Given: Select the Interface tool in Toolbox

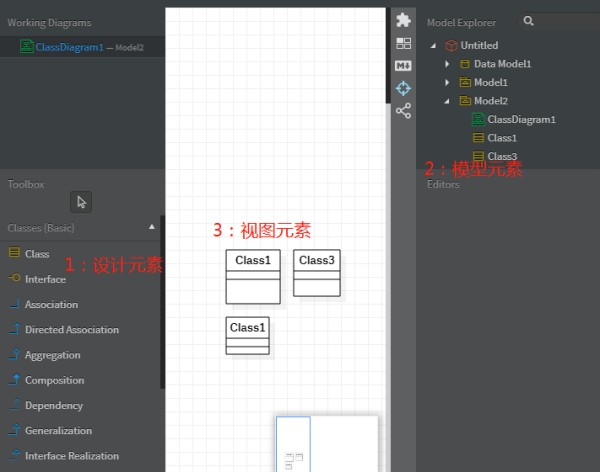Looking at the screenshot, I should [x=82, y=279].
